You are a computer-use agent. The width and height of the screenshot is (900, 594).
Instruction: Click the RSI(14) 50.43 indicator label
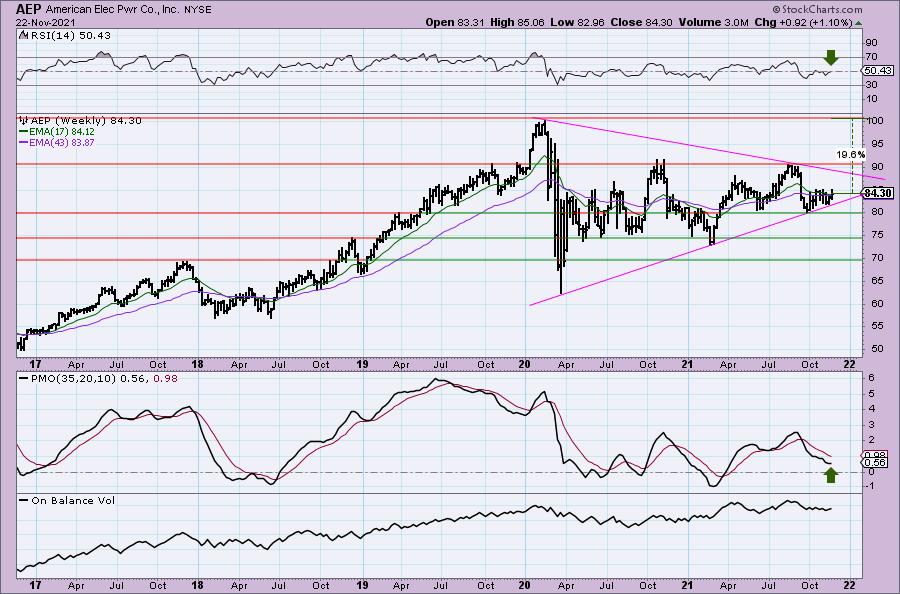69,35
